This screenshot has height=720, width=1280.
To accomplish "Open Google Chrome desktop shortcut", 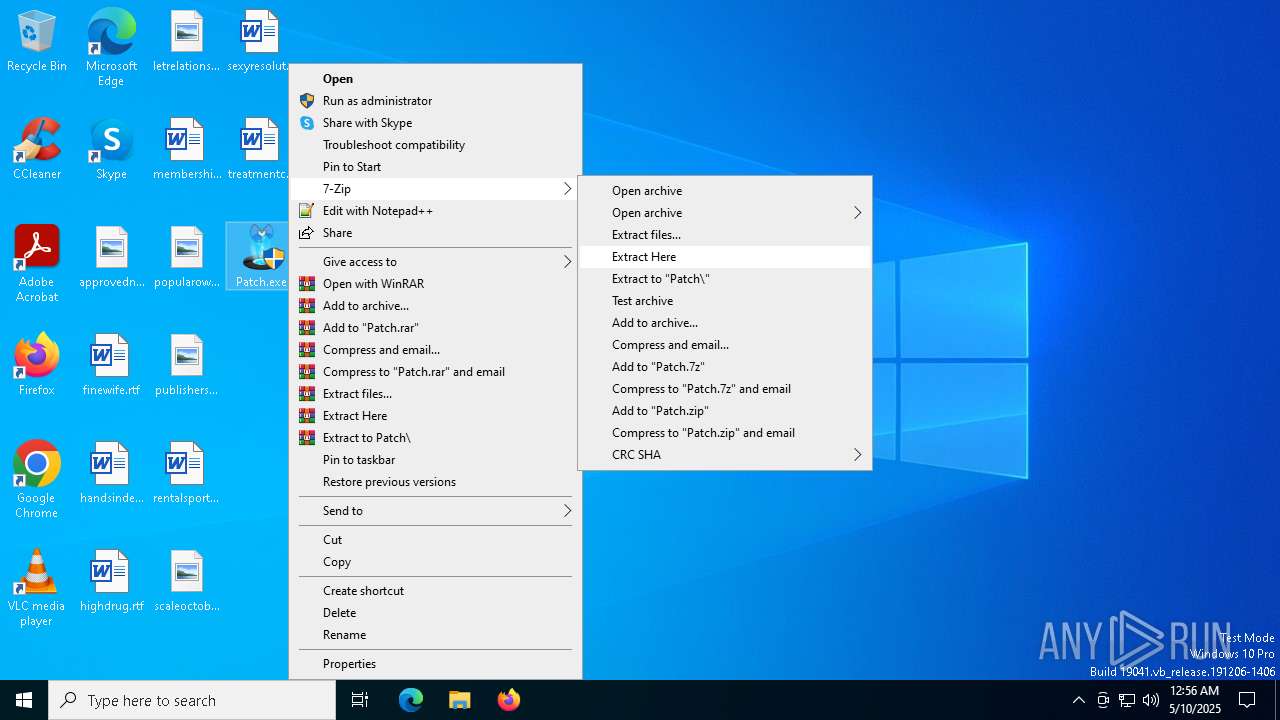I will tap(37, 480).
